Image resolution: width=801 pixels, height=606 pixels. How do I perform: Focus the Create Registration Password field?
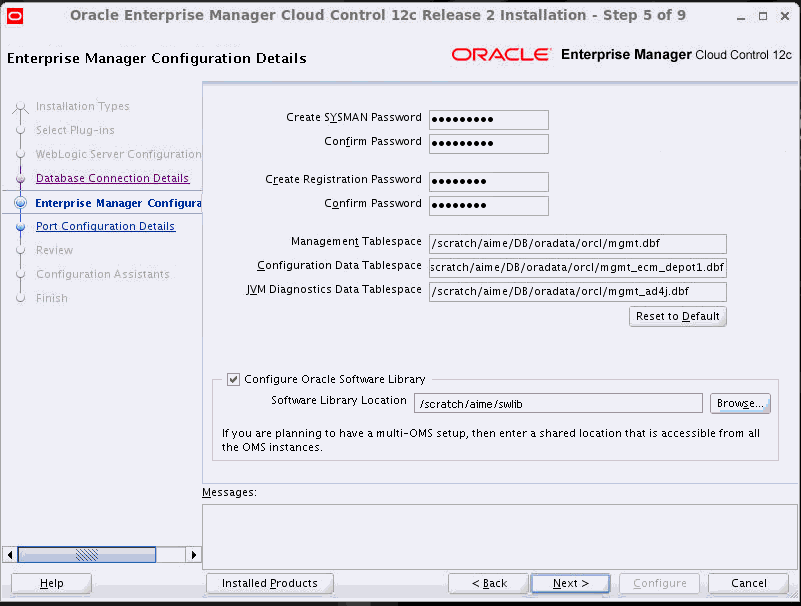(489, 181)
